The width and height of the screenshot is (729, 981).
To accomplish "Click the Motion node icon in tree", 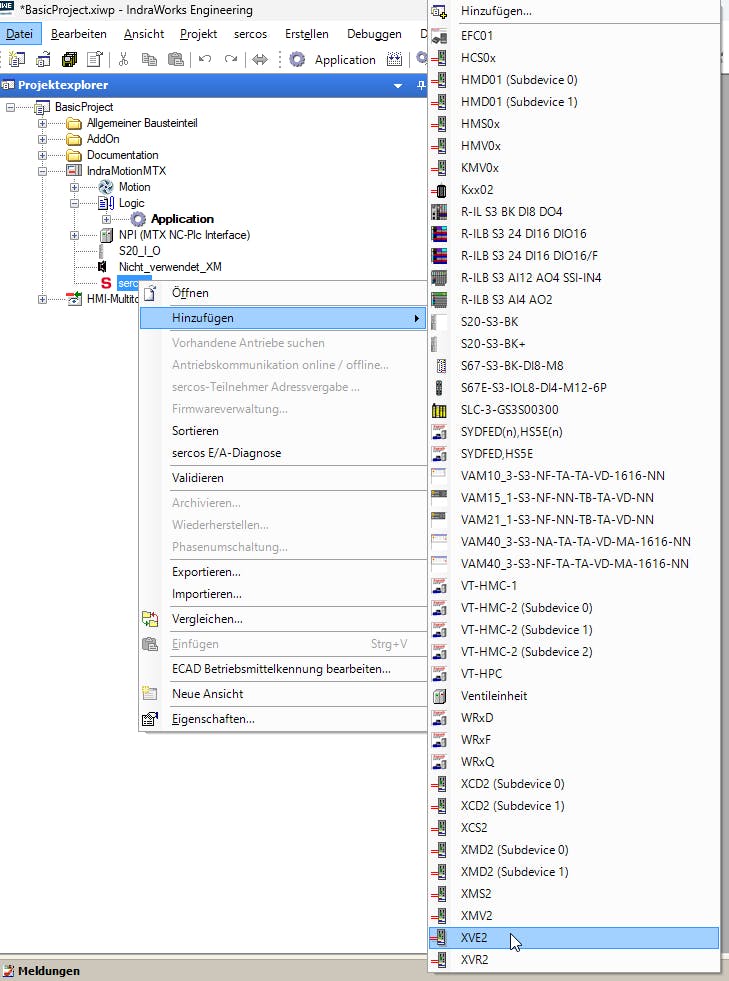I will point(106,187).
